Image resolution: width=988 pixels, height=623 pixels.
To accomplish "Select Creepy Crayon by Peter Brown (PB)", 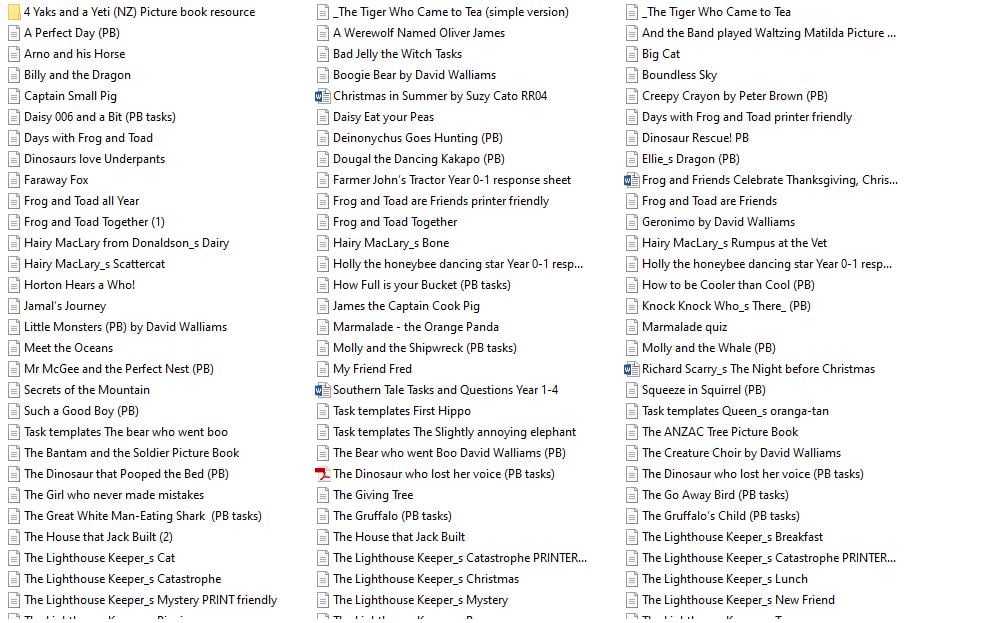I will pyautogui.click(x=735, y=96).
